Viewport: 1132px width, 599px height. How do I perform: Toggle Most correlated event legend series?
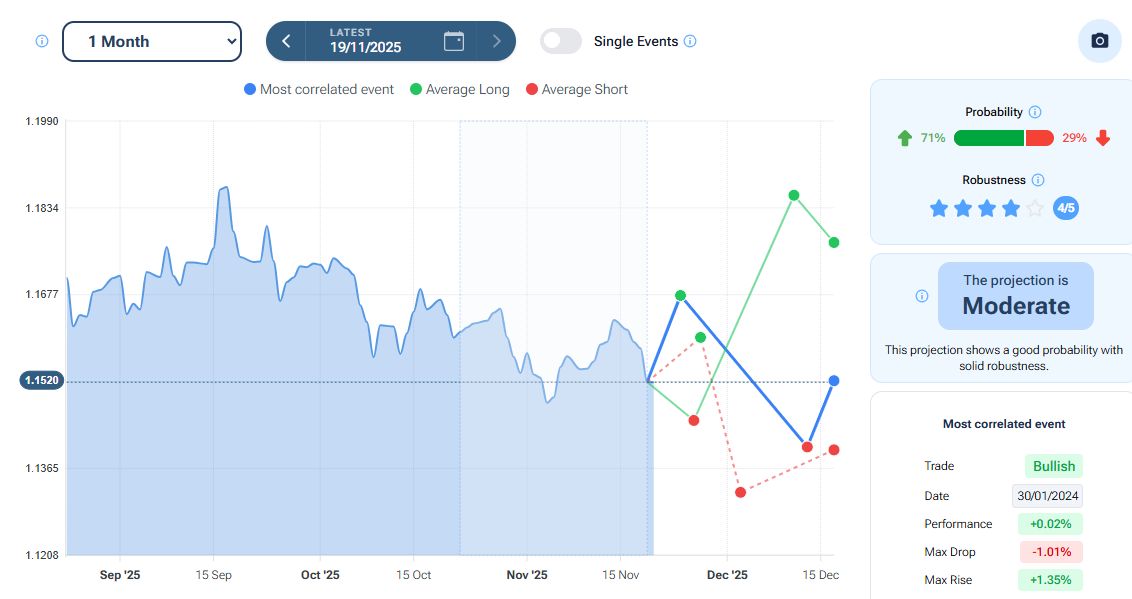click(x=319, y=89)
